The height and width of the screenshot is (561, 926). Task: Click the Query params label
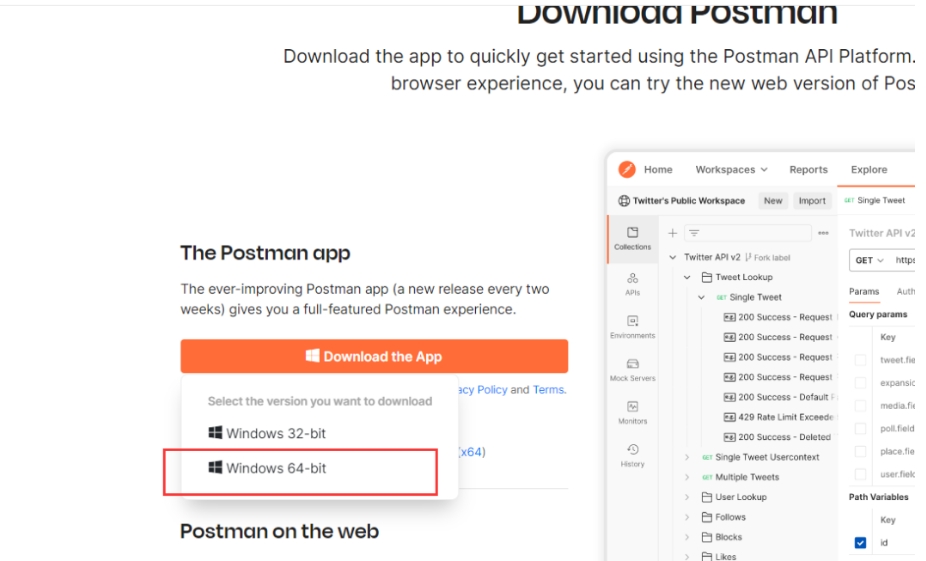pos(878,314)
